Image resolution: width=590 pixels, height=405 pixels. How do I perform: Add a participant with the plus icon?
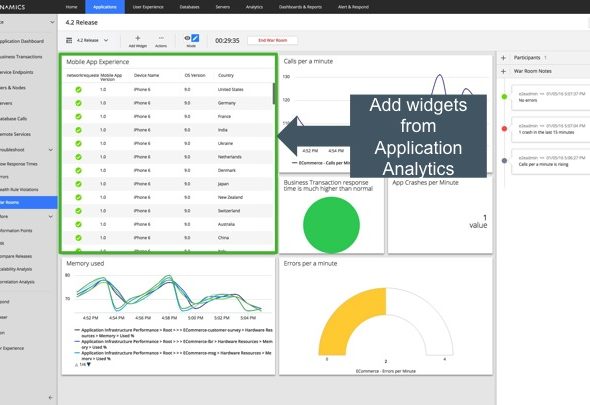pos(503,58)
